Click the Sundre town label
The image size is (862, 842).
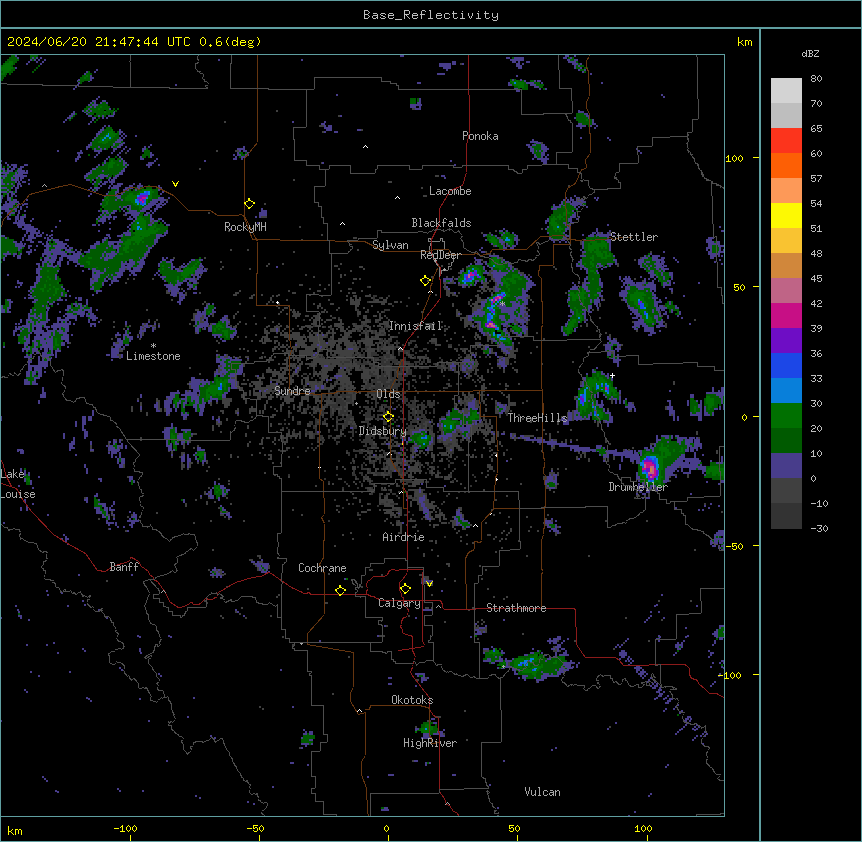[292, 391]
